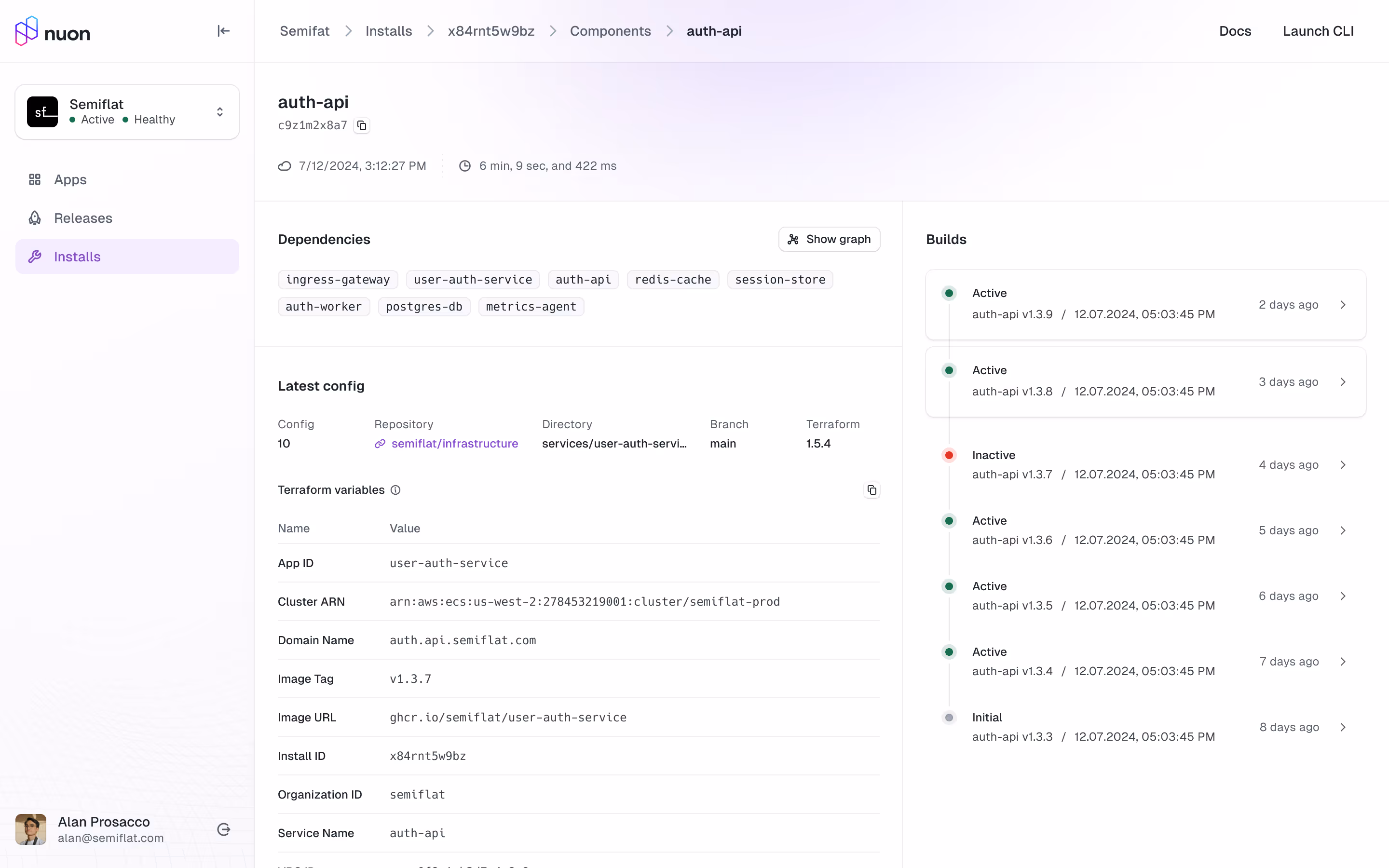Log out using the sign-out icon
1389x868 pixels.
click(223, 829)
